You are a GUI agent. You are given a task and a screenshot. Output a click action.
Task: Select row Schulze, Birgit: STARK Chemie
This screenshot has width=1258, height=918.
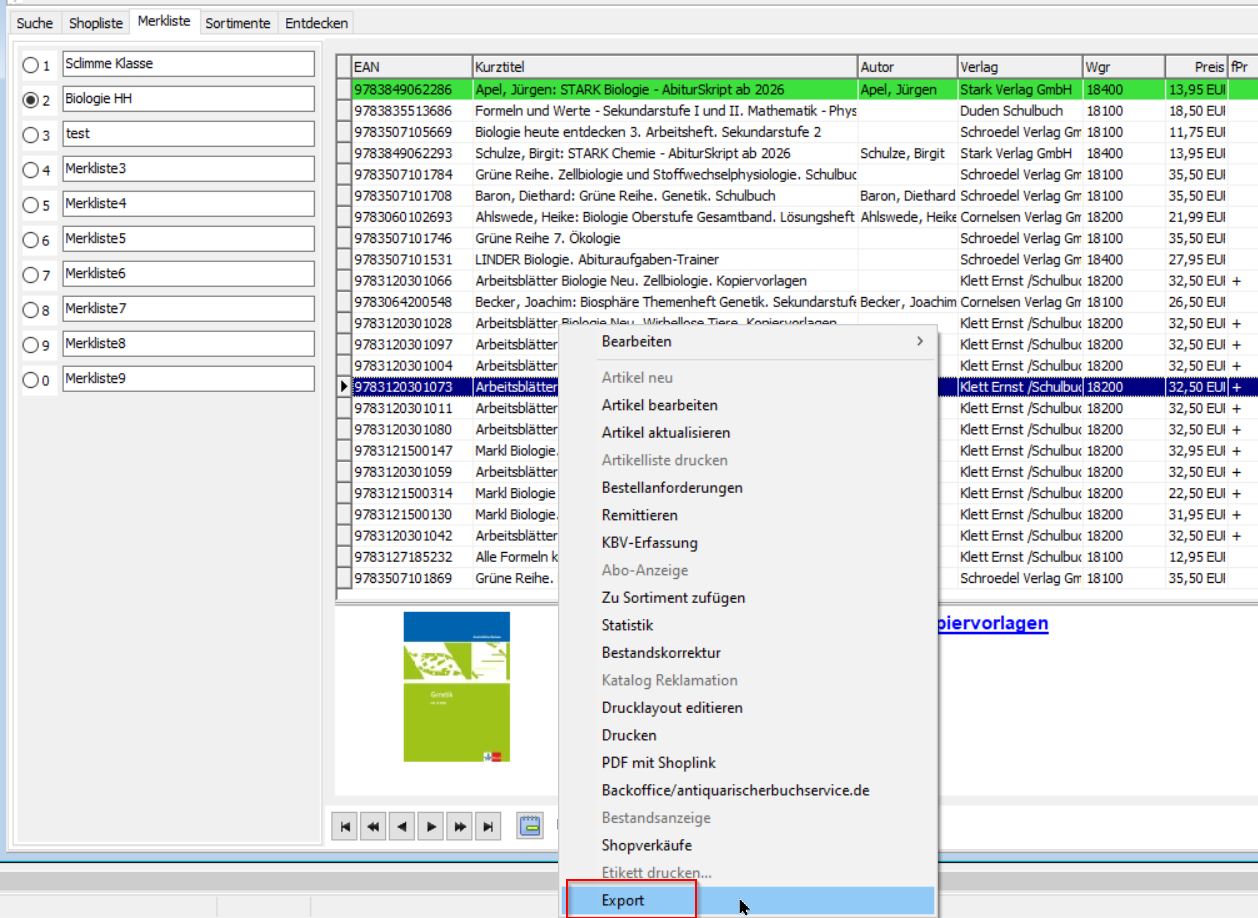coord(798,153)
